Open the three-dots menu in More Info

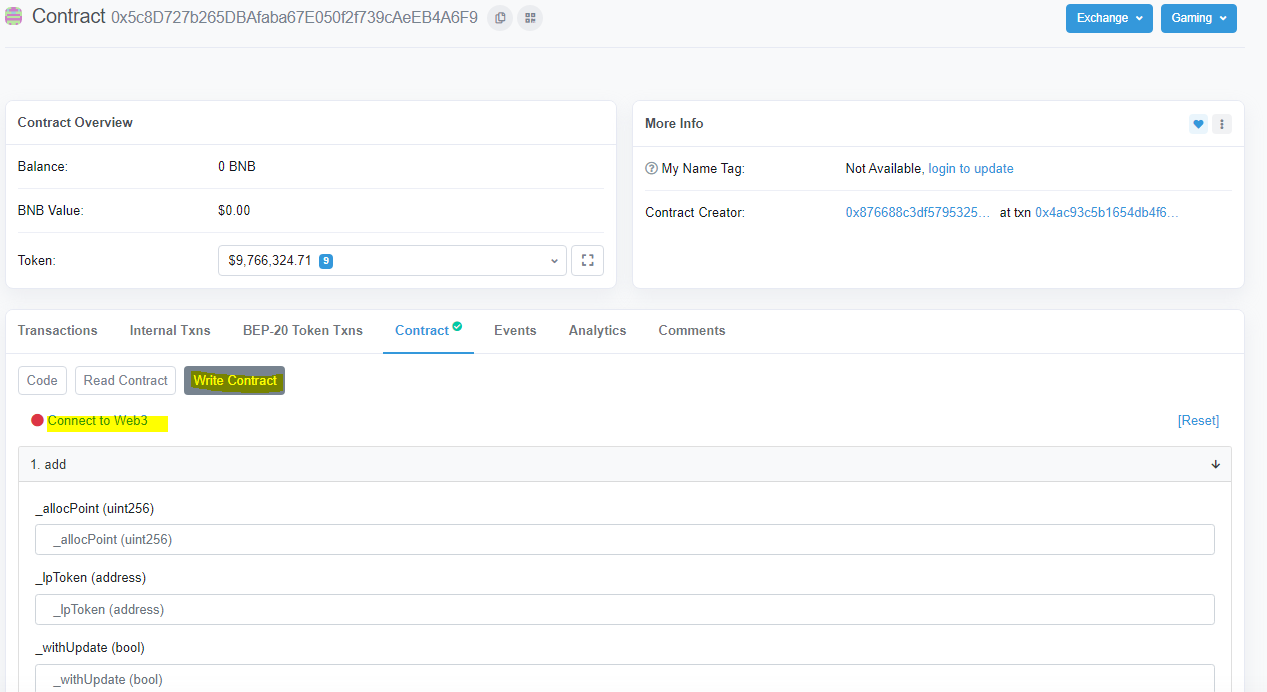(x=1221, y=124)
